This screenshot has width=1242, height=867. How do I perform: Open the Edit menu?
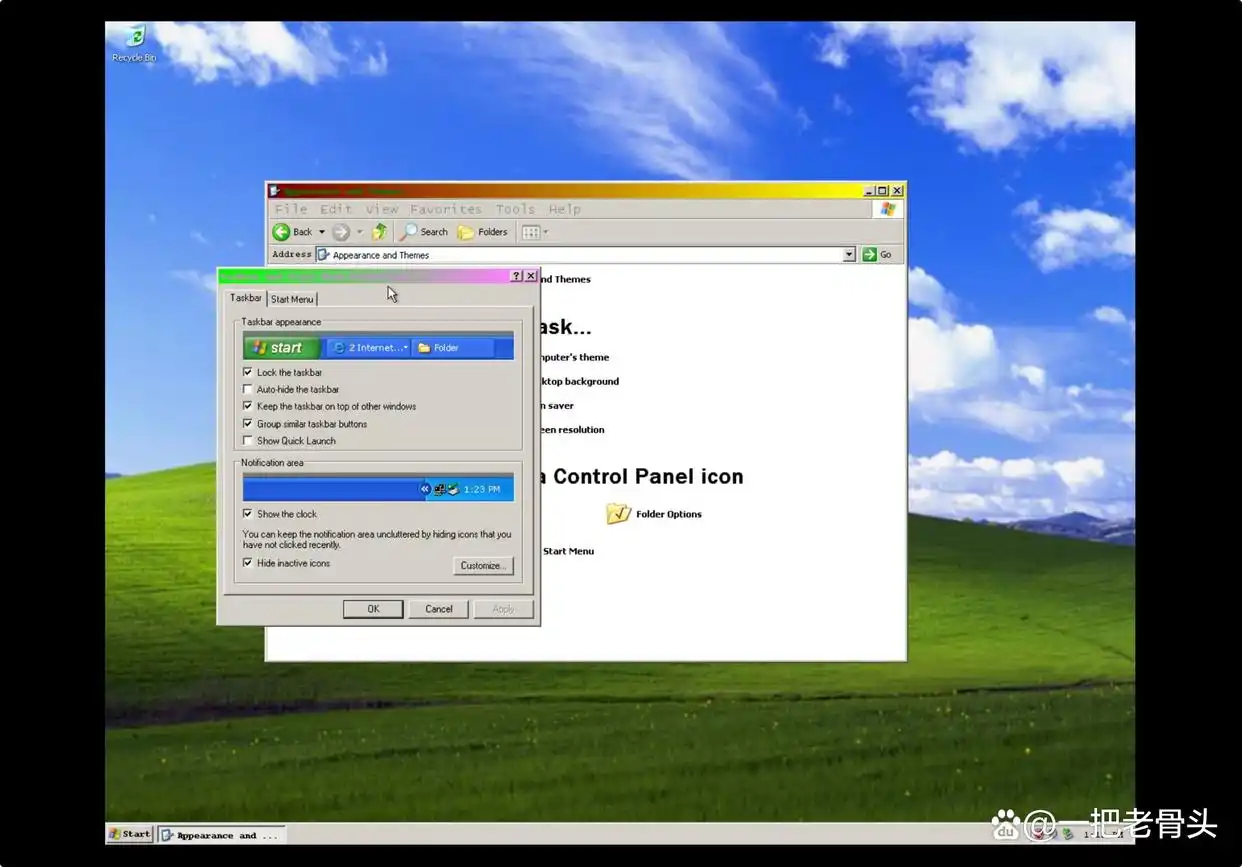[x=335, y=209]
